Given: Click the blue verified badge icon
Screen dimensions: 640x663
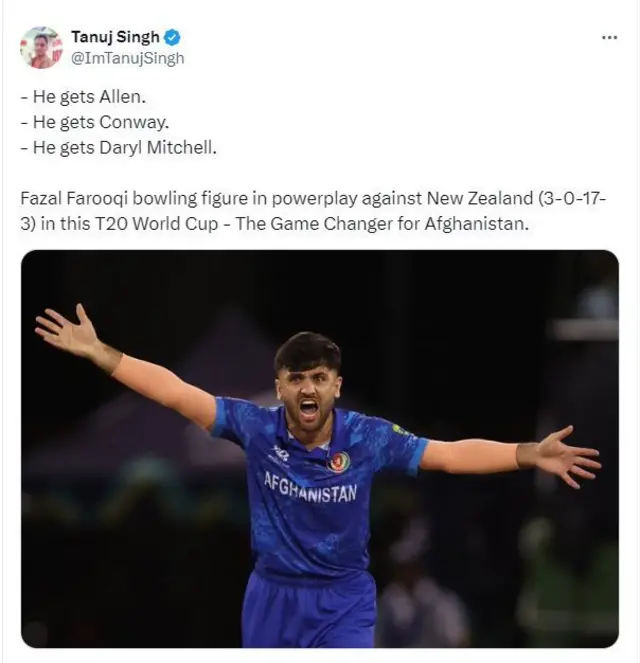Looking at the screenshot, I should tap(172, 38).
